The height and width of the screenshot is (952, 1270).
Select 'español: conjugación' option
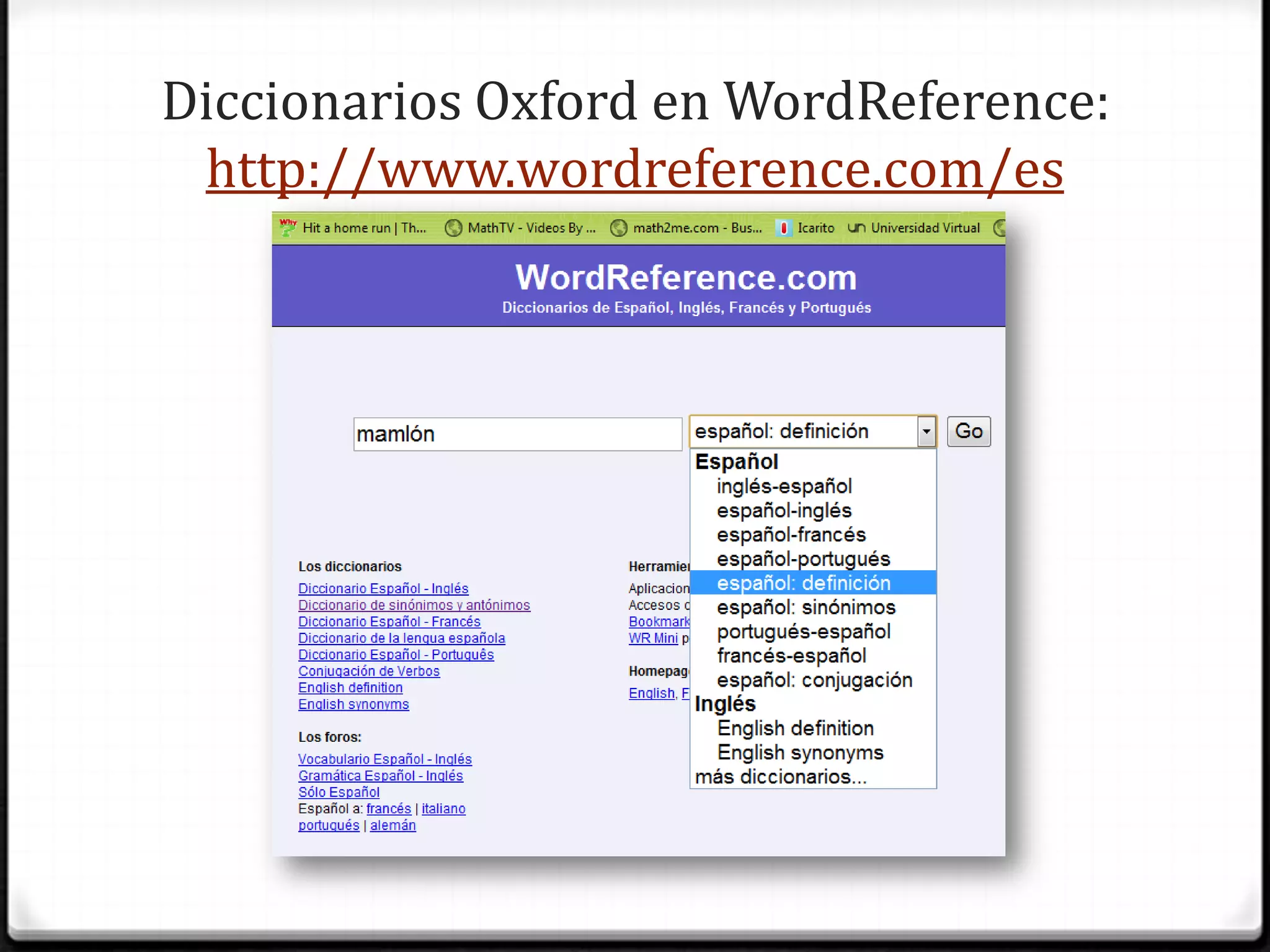click(x=813, y=680)
